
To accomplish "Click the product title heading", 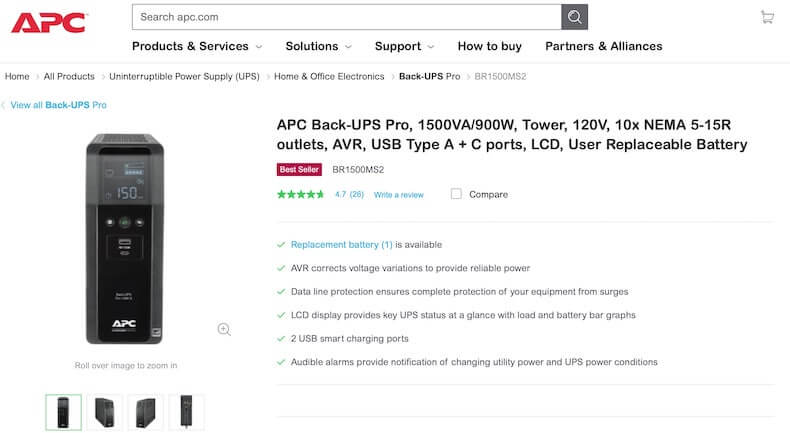I will [x=512, y=135].
